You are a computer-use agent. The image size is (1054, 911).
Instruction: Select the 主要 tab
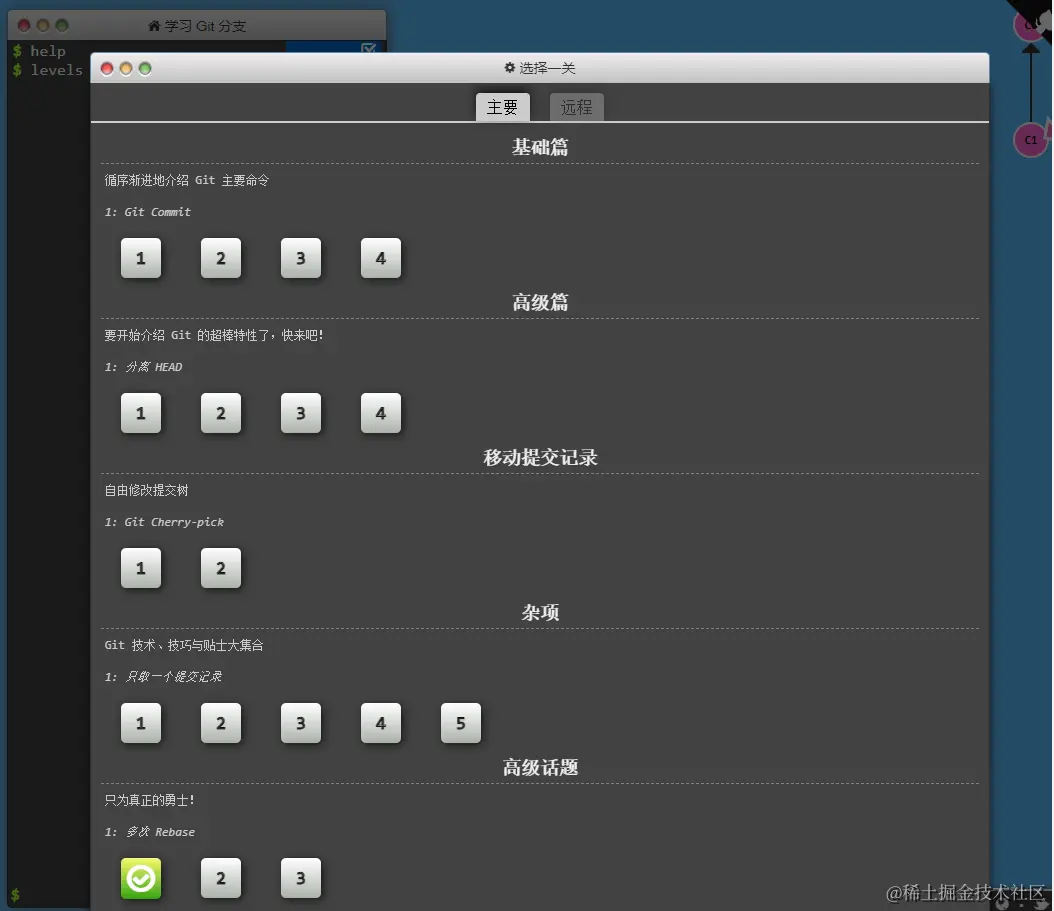503,107
